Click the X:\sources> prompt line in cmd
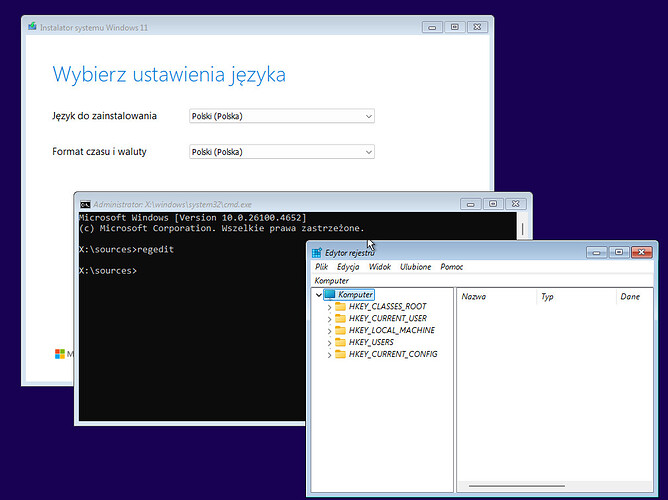Viewport: 668px width, 500px height. coord(108,271)
